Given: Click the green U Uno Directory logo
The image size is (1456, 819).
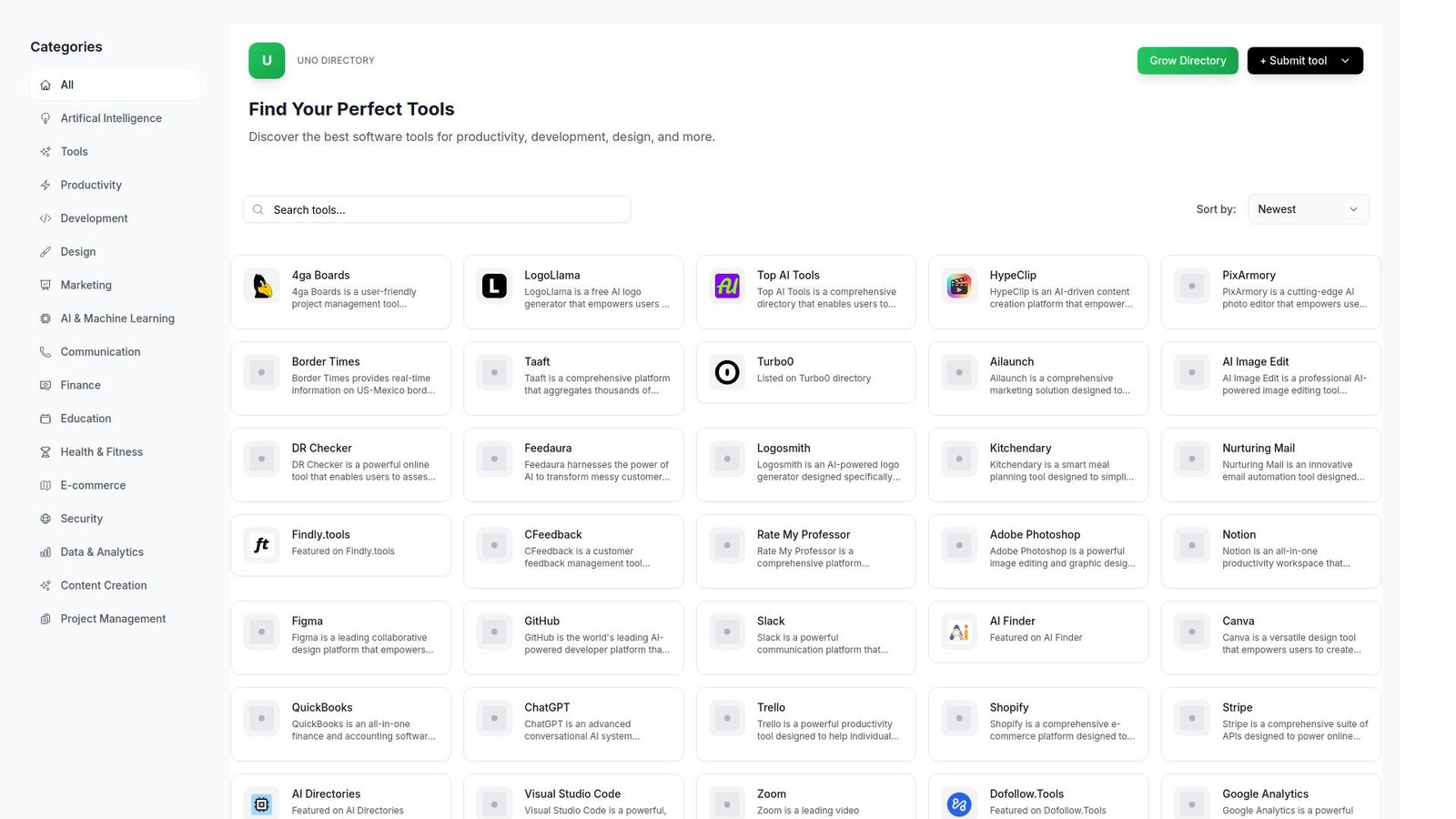Looking at the screenshot, I should tap(267, 61).
